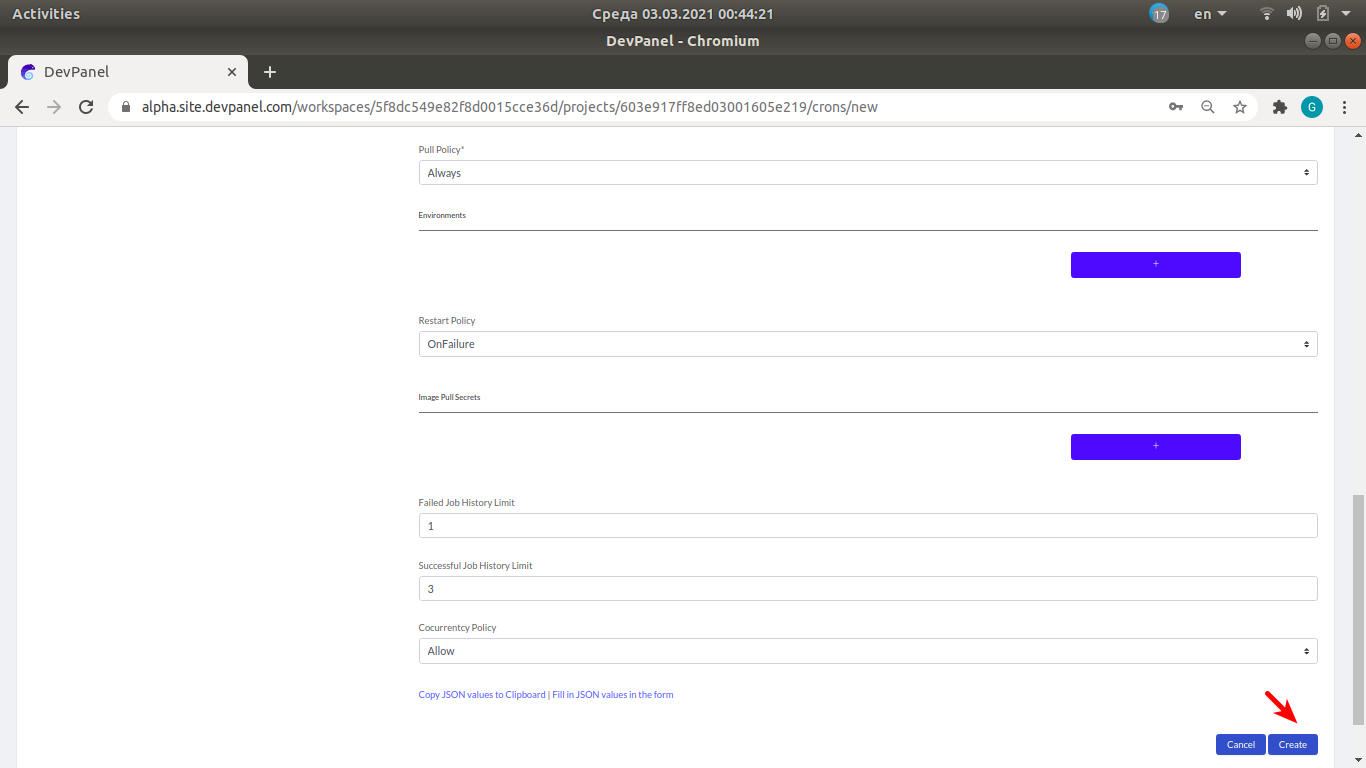
Task: Click Copy JSON values to Clipboard
Action: (x=482, y=694)
